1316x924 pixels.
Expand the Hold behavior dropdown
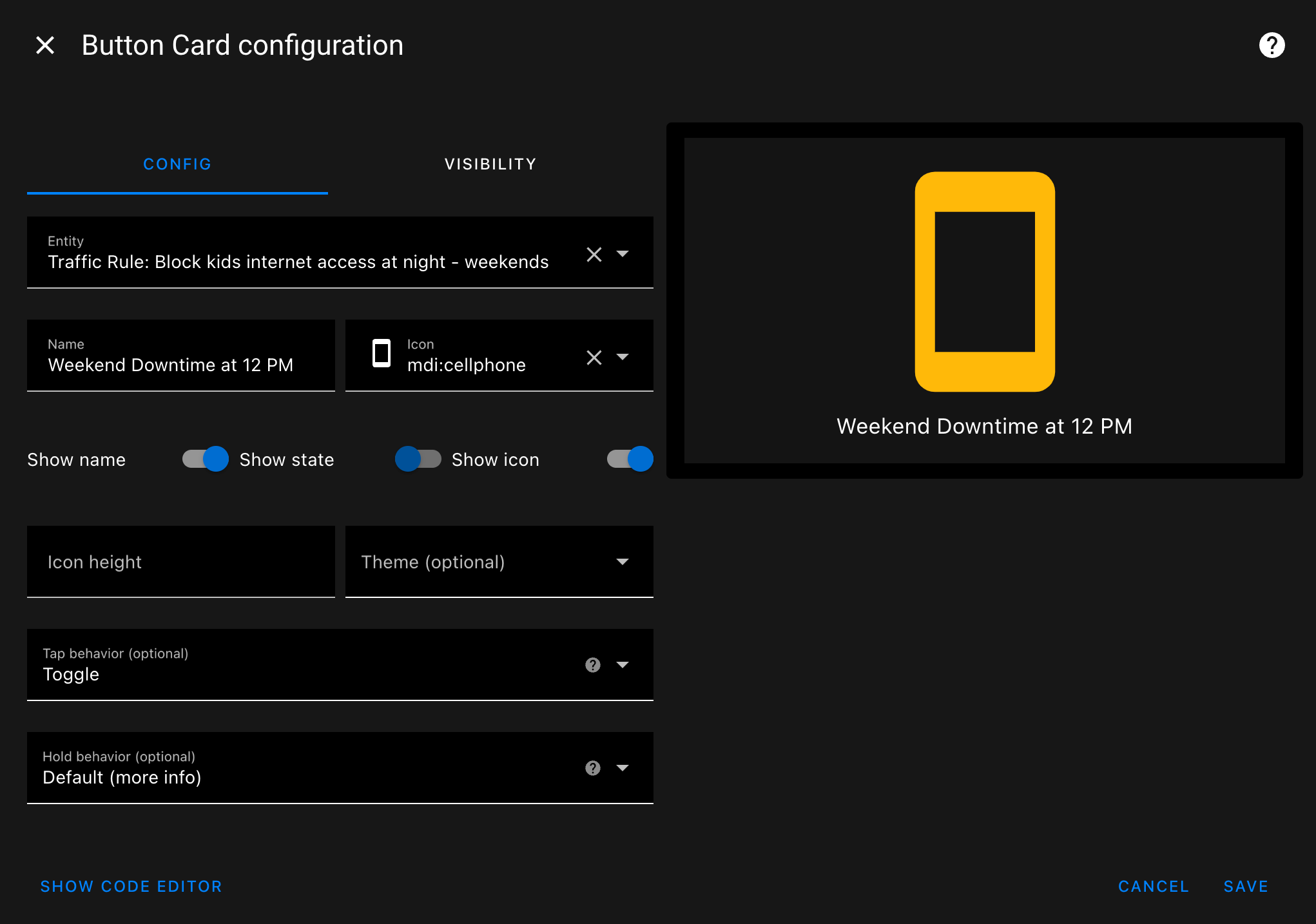[x=623, y=767]
